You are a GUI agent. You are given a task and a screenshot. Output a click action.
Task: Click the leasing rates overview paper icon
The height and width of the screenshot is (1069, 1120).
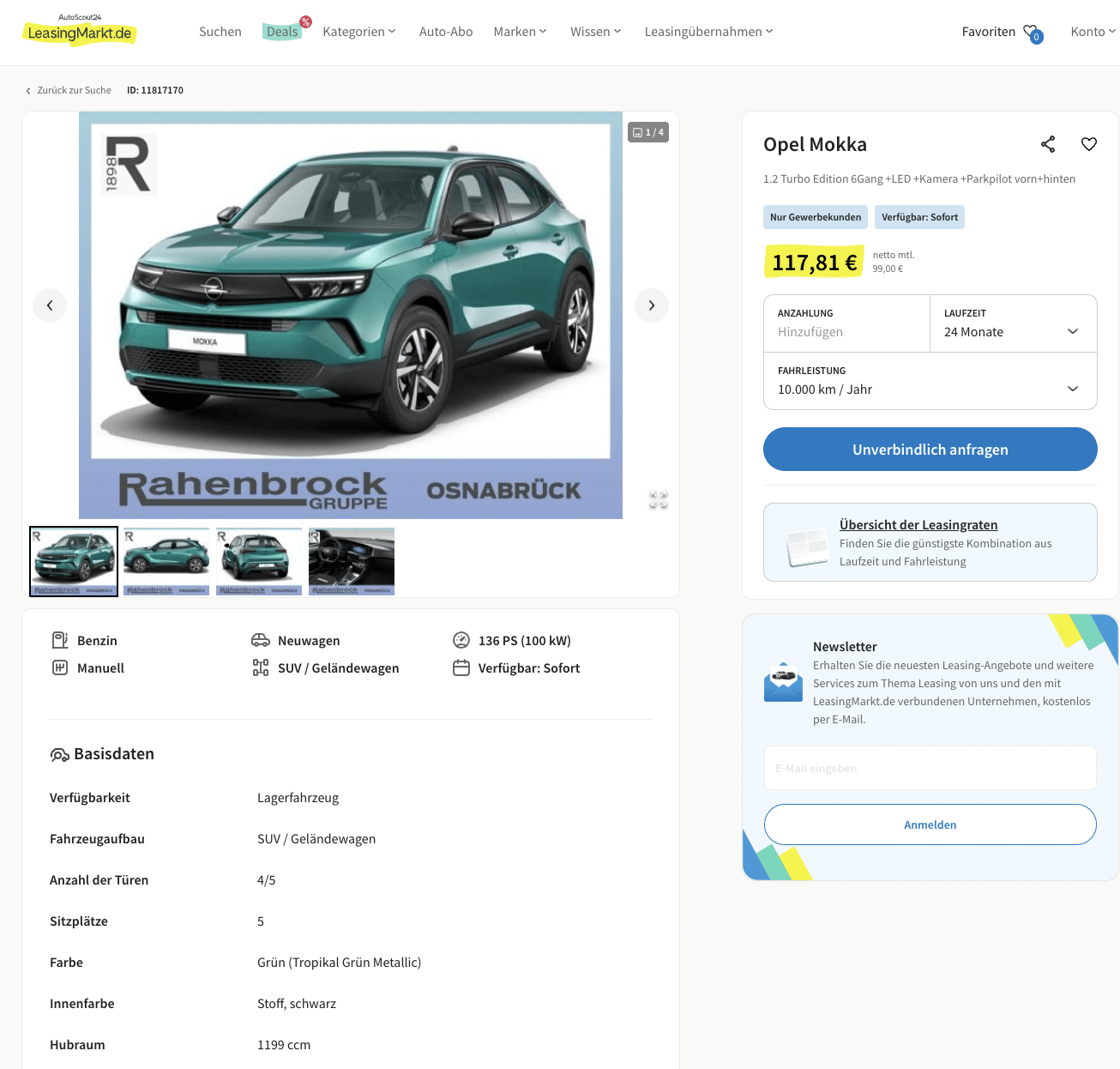tap(806, 548)
